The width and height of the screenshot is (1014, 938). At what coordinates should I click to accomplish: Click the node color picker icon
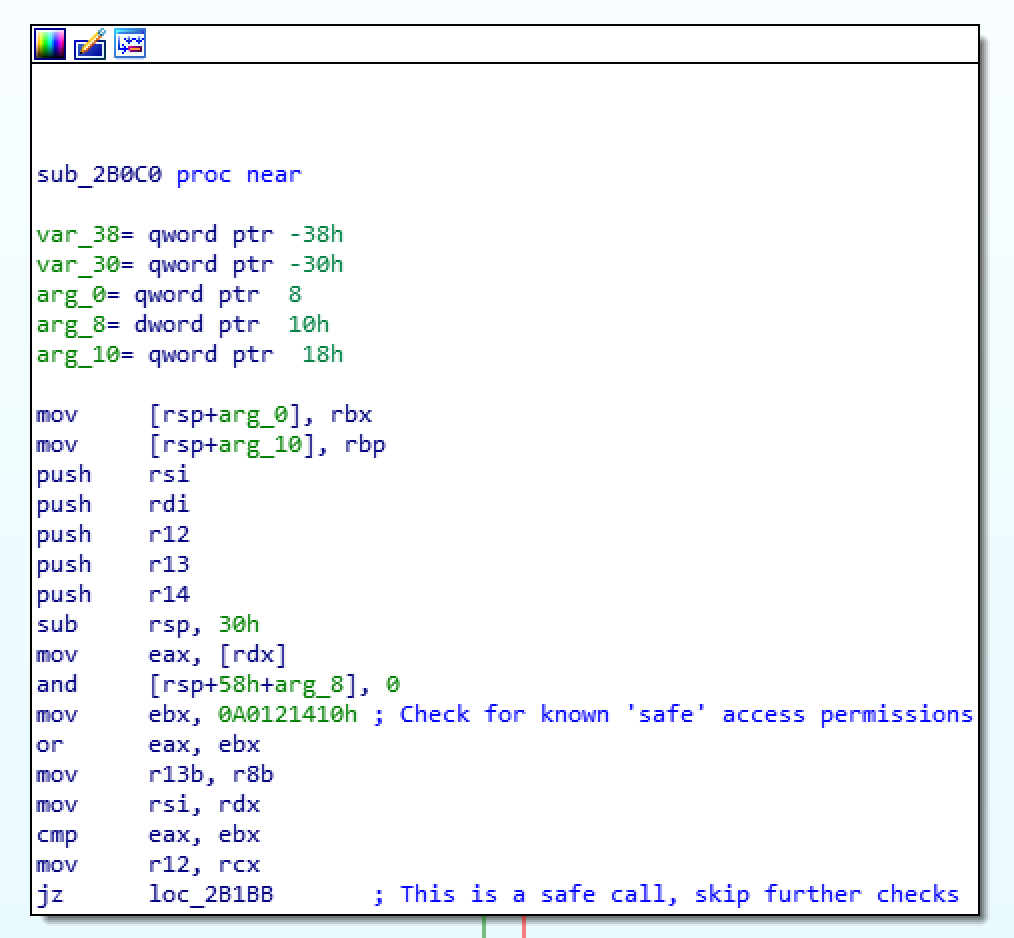tap(50, 43)
